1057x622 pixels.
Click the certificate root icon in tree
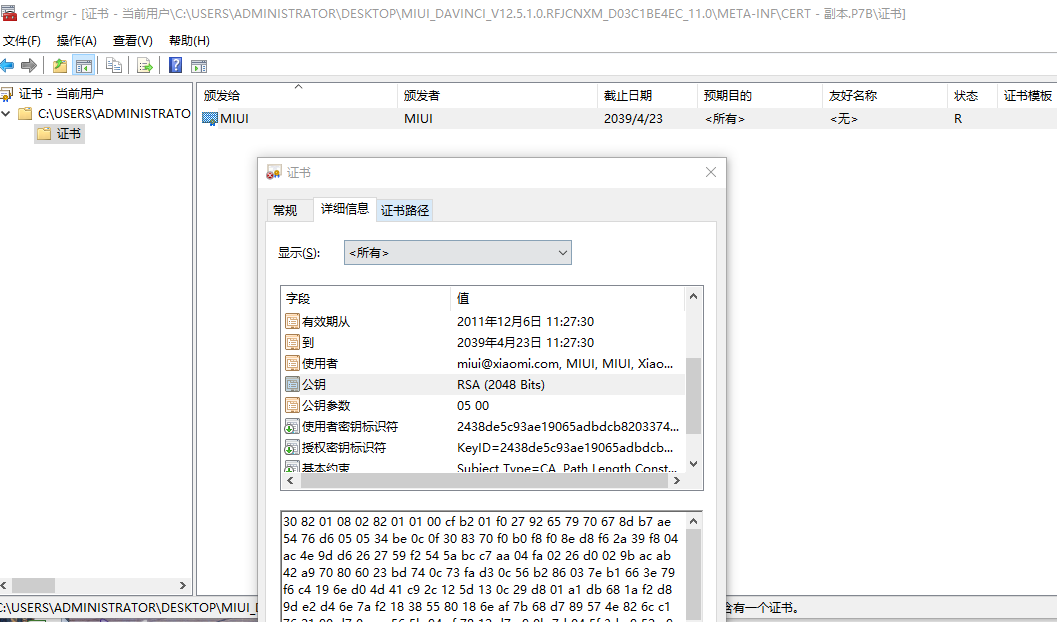pos(7,94)
